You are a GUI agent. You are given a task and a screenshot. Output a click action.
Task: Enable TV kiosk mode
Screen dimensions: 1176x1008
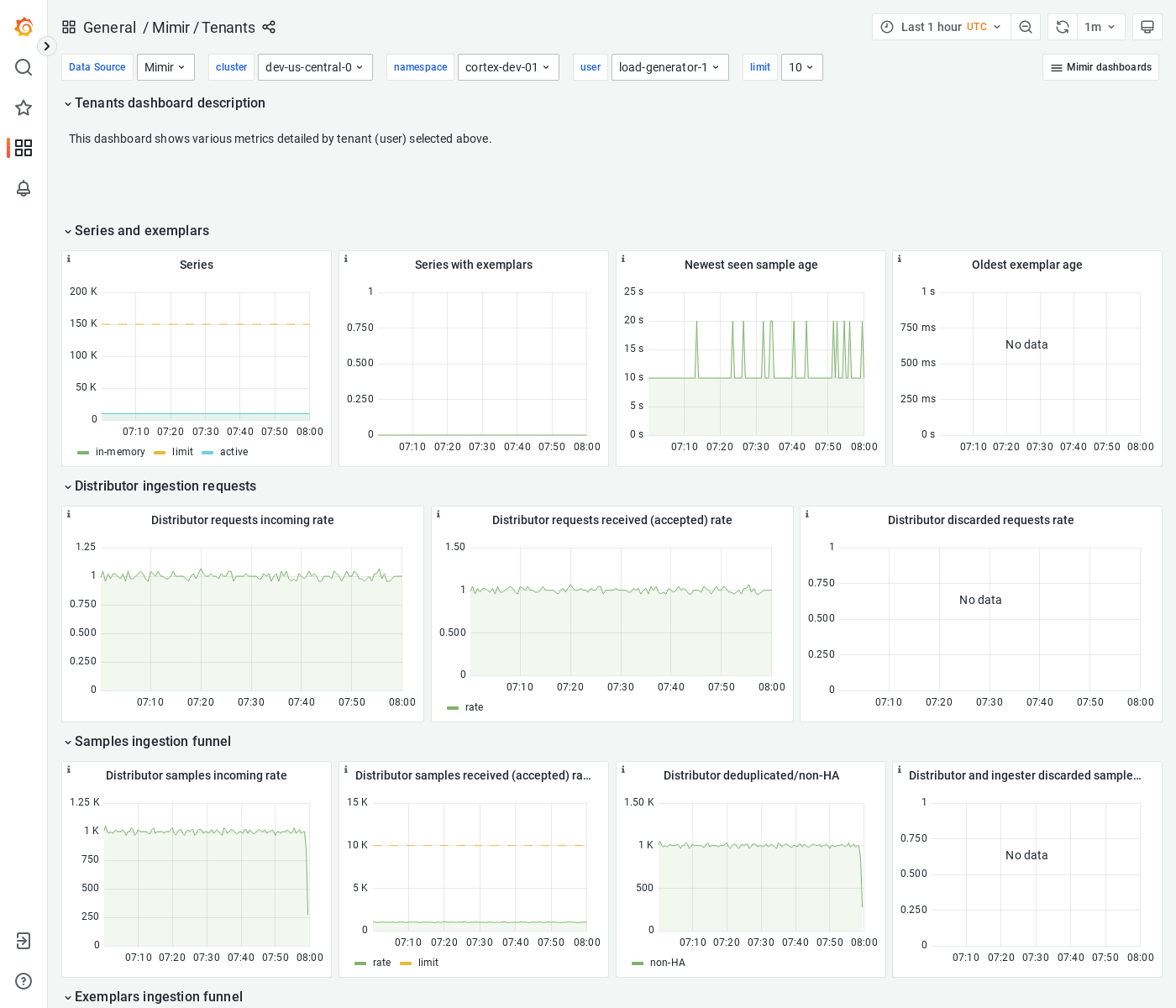pyautogui.click(x=1147, y=26)
